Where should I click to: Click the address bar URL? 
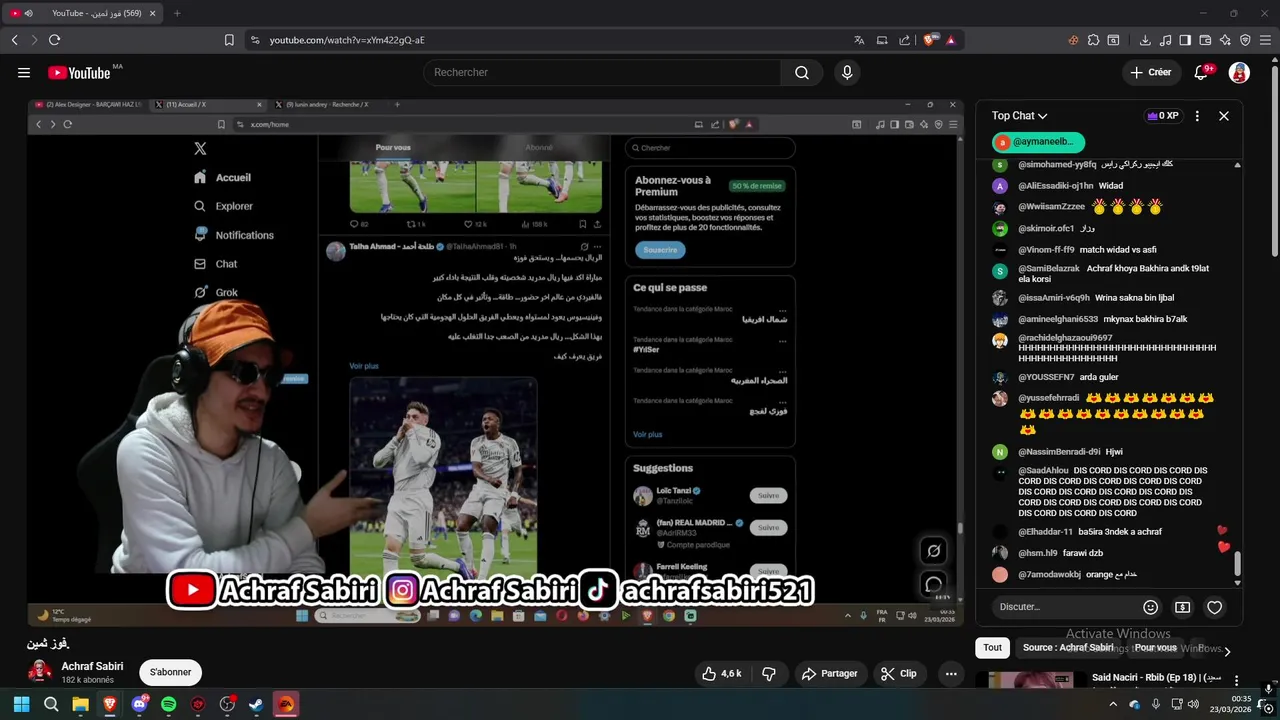347,40
